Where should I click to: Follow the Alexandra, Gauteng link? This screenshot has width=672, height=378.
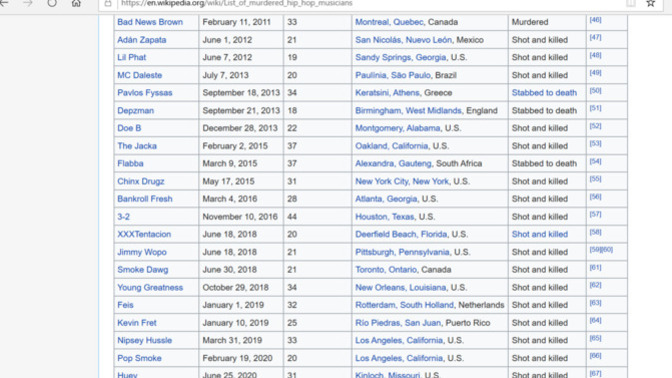click(393, 163)
